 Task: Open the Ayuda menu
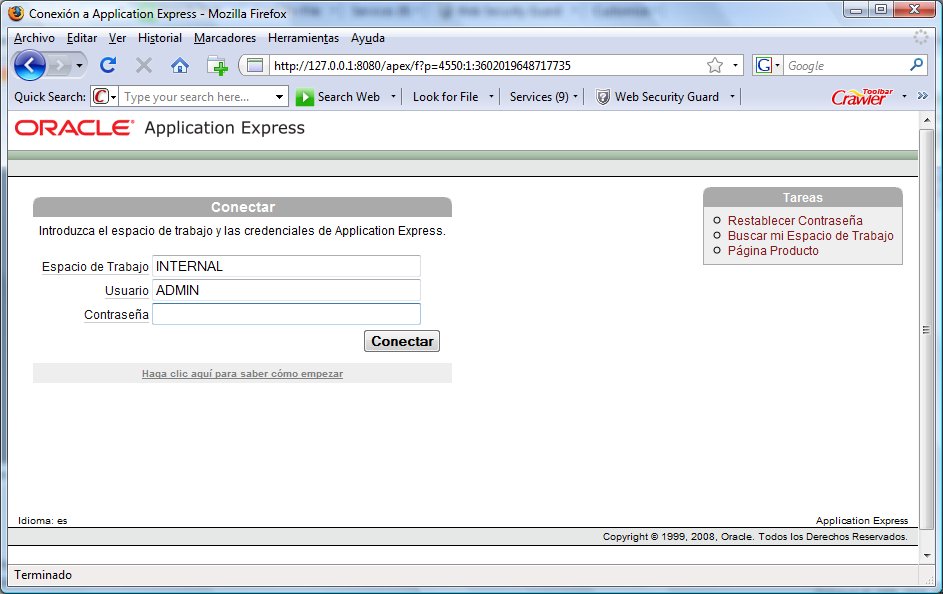368,38
